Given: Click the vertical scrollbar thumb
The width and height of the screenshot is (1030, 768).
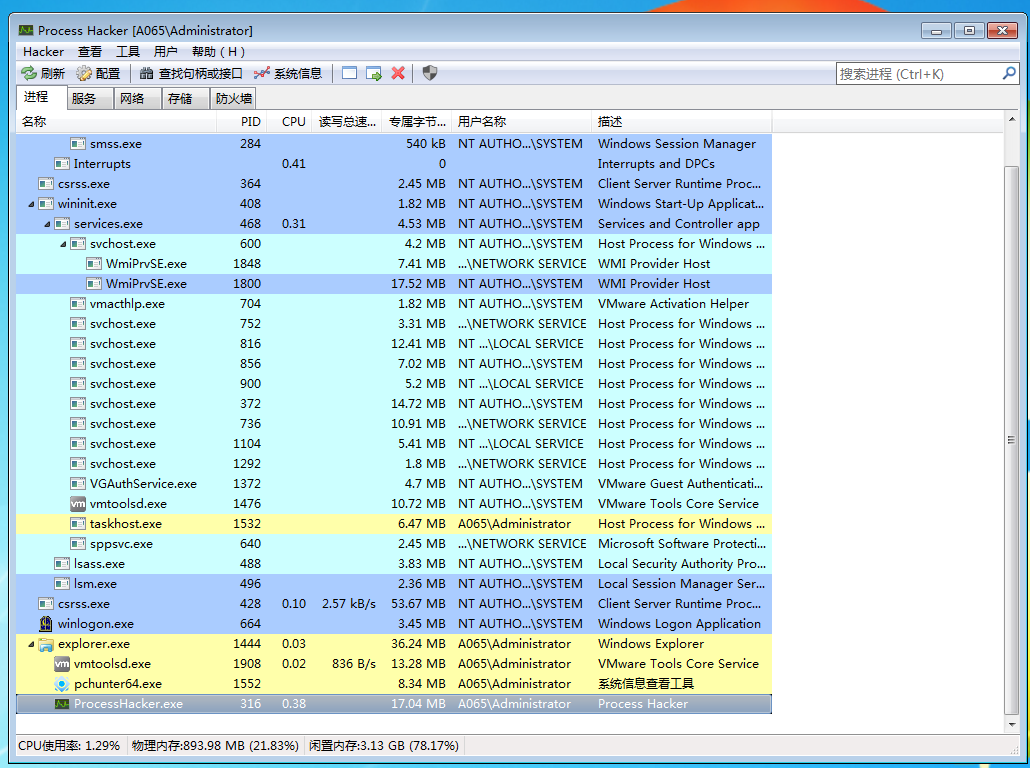Looking at the screenshot, I should [1012, 440].
